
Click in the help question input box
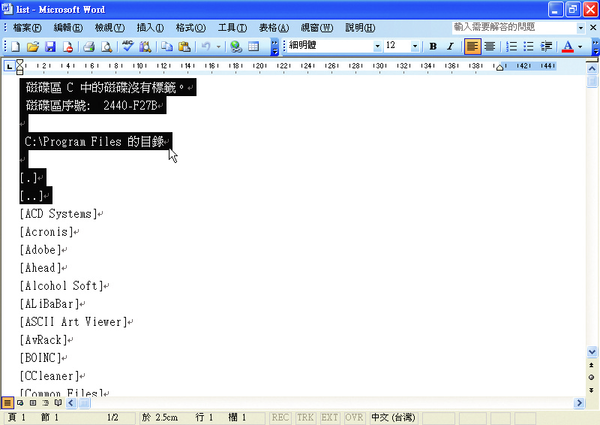click(514, 28)
